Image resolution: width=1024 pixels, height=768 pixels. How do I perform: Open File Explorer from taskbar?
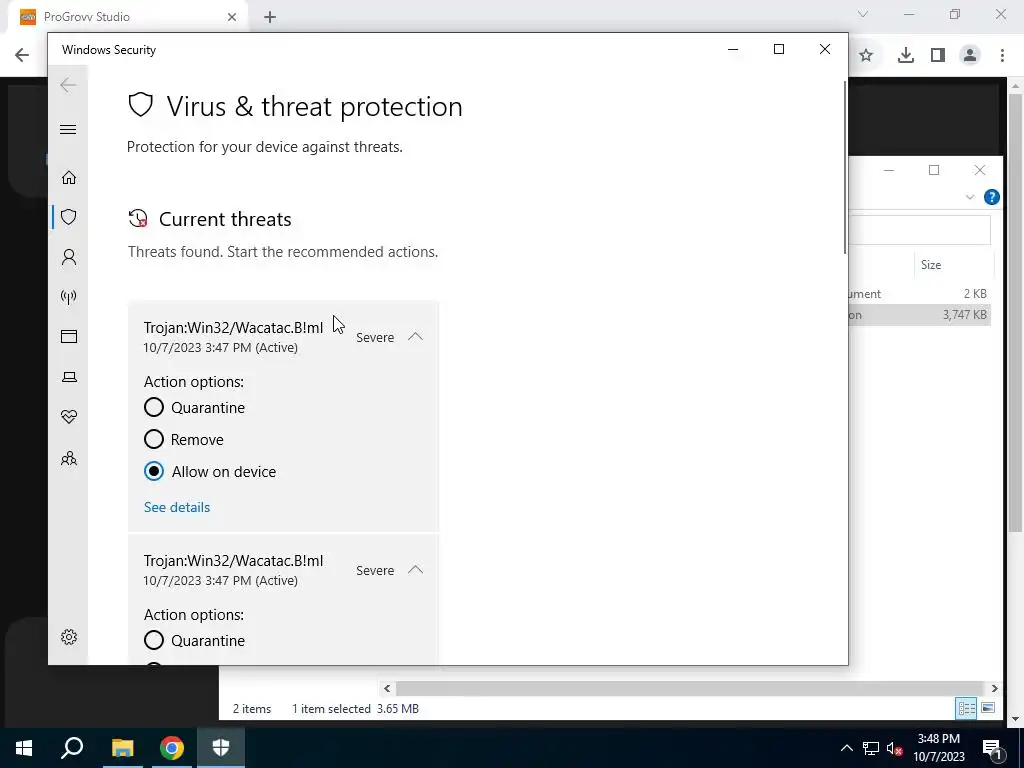(122, 748)
